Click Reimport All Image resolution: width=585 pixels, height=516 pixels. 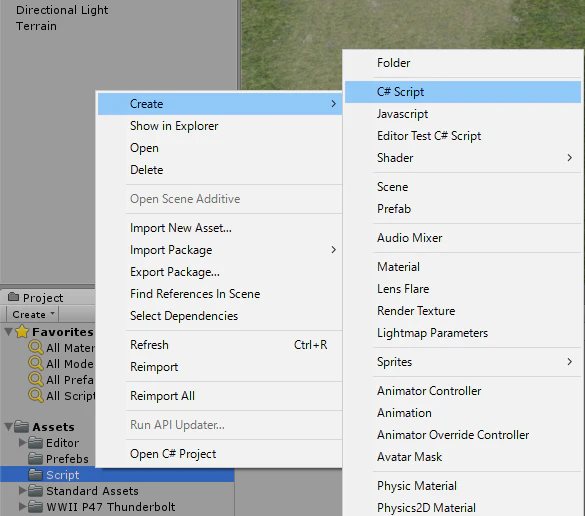(220, 396)
